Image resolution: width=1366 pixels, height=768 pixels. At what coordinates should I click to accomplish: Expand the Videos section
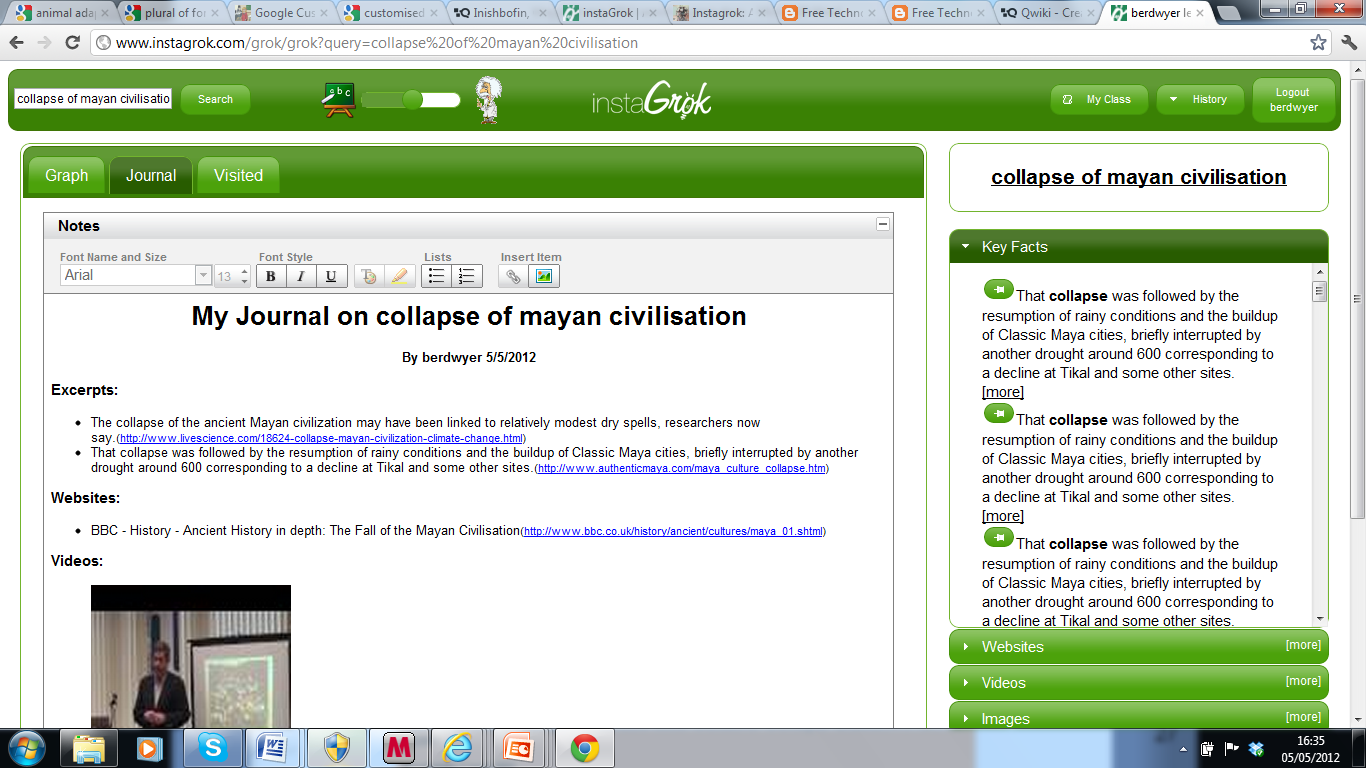(x=1003, y=683)
